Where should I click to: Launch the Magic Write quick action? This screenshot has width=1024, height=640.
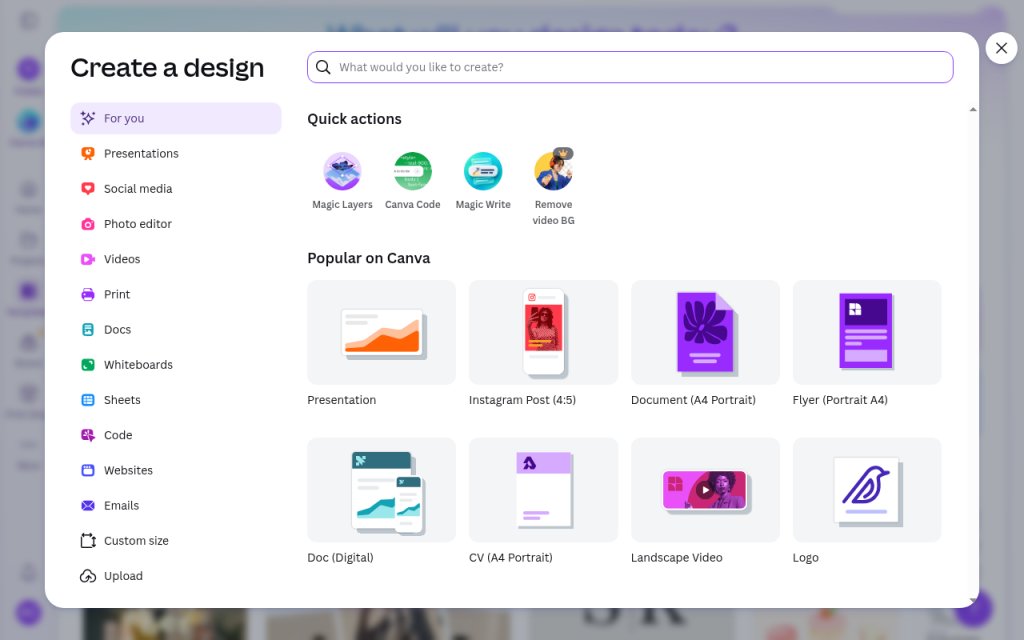click(483, 171)
